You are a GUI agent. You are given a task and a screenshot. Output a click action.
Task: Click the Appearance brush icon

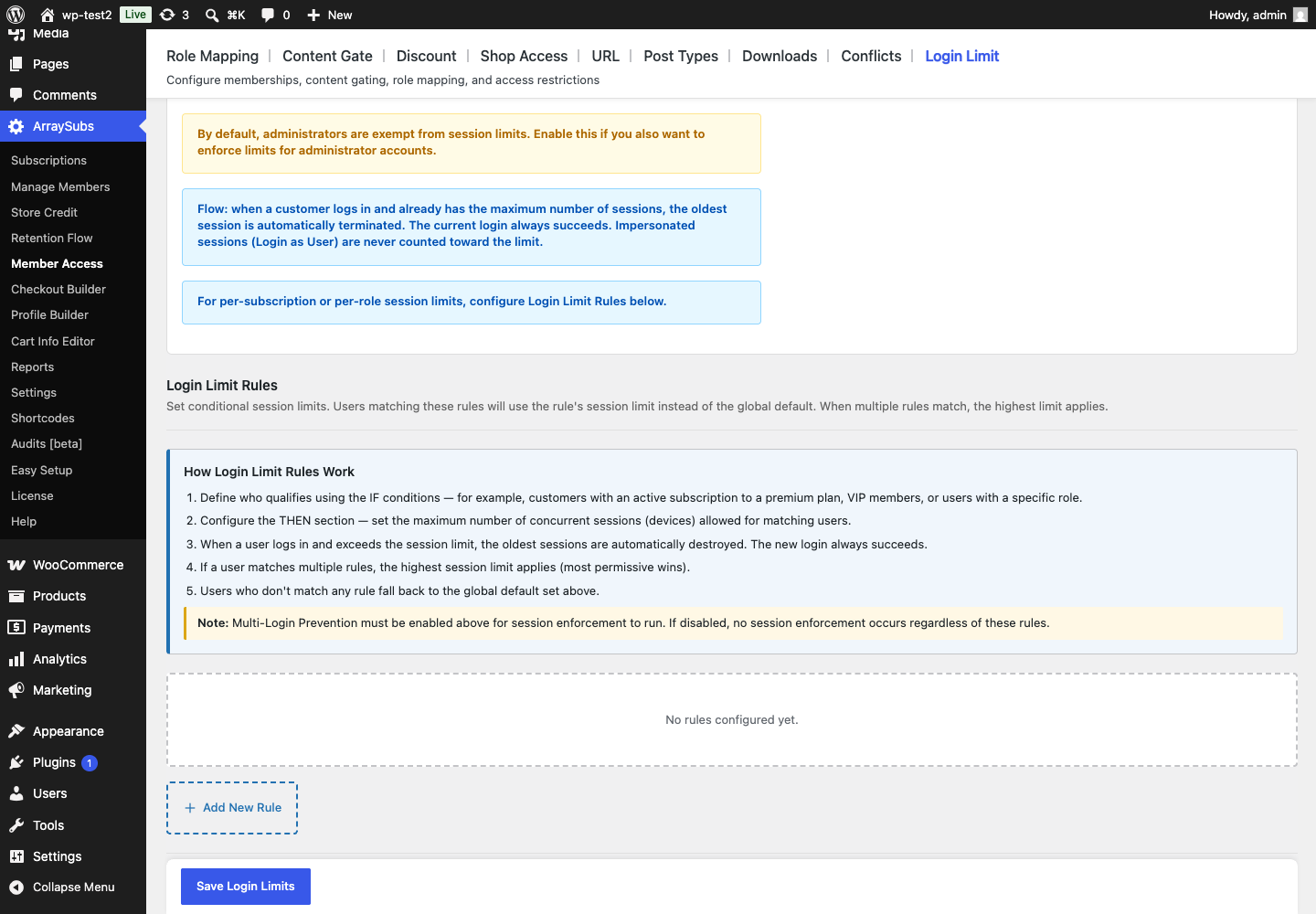coord(16,731)
